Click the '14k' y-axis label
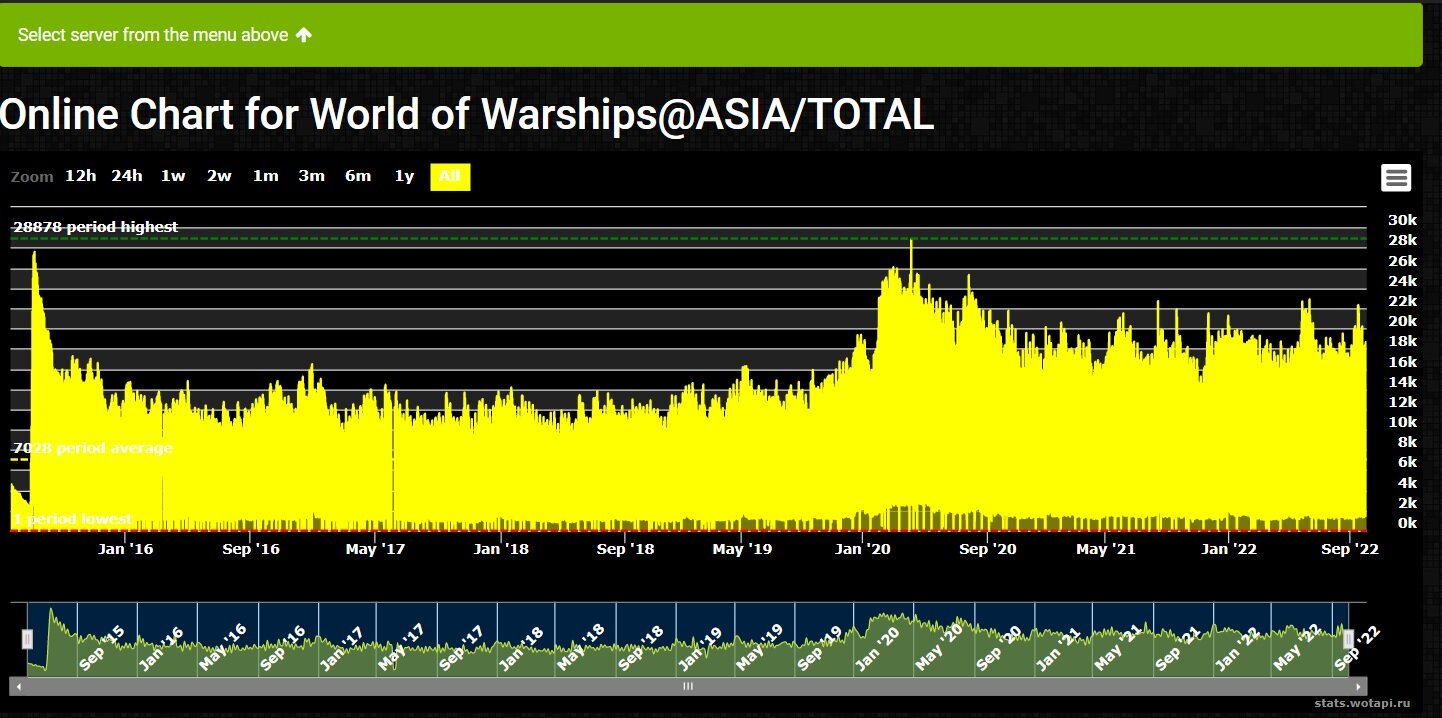Screen dimensions: 1442x718 click(x=1403, y=382)
